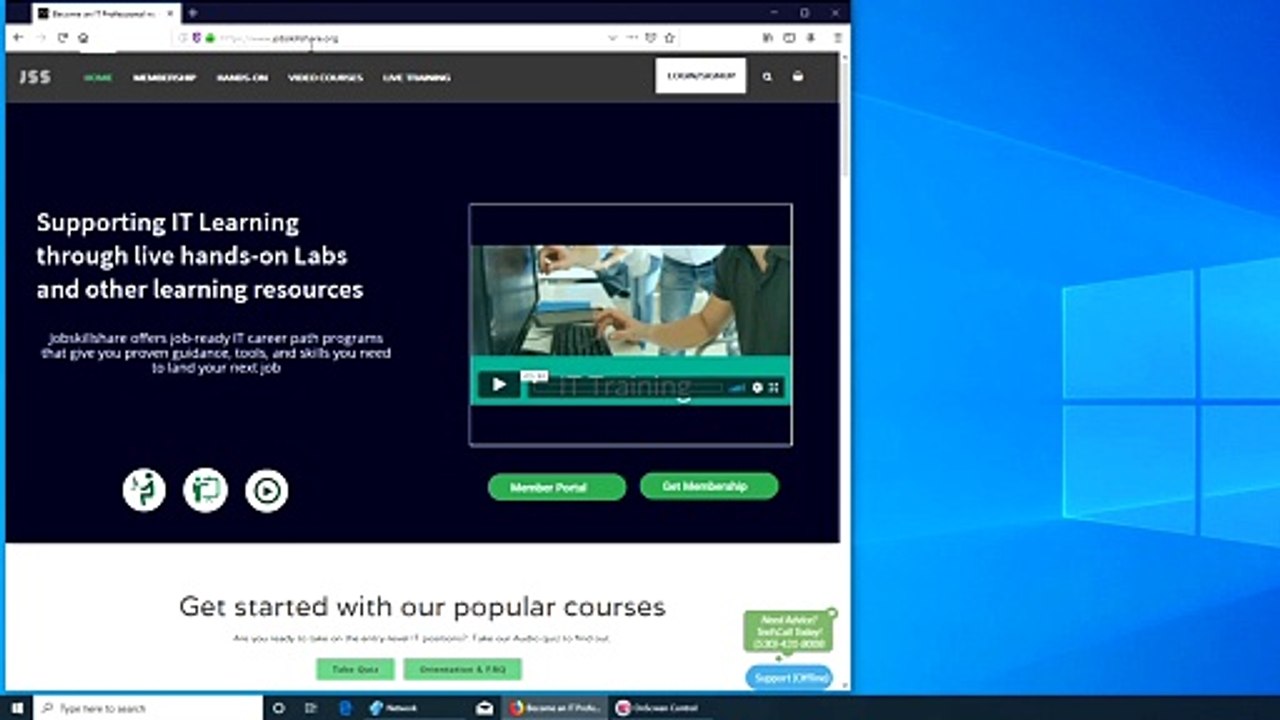Screen dimensions: 1280x720
Task: Click the Get Membership button
Action: (709, 486)
